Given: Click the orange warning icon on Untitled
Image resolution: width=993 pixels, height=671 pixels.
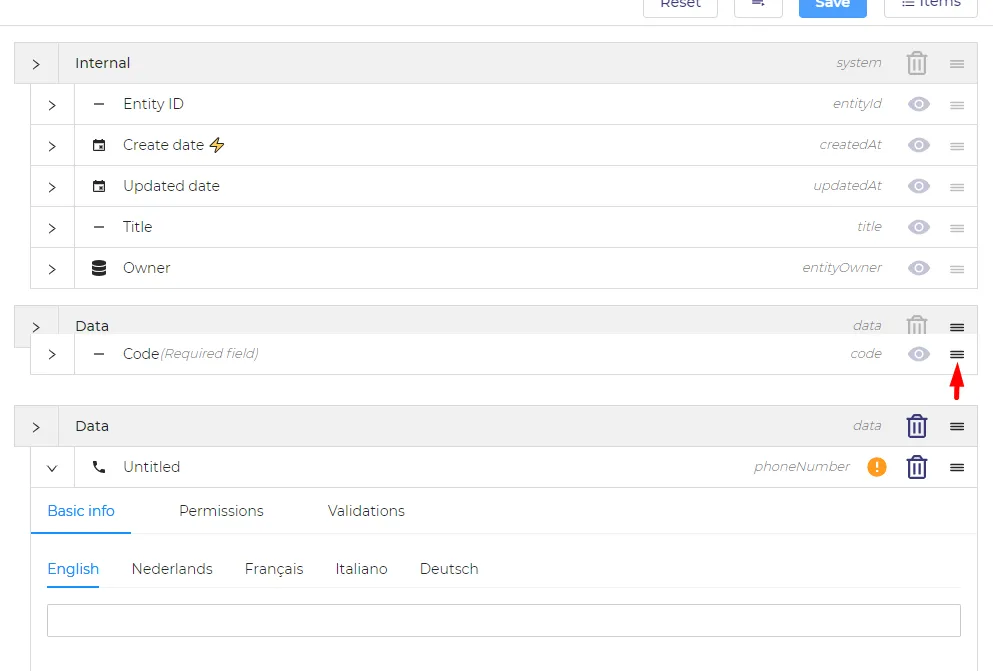Looking at the screenshot, I should click(876, 467).
